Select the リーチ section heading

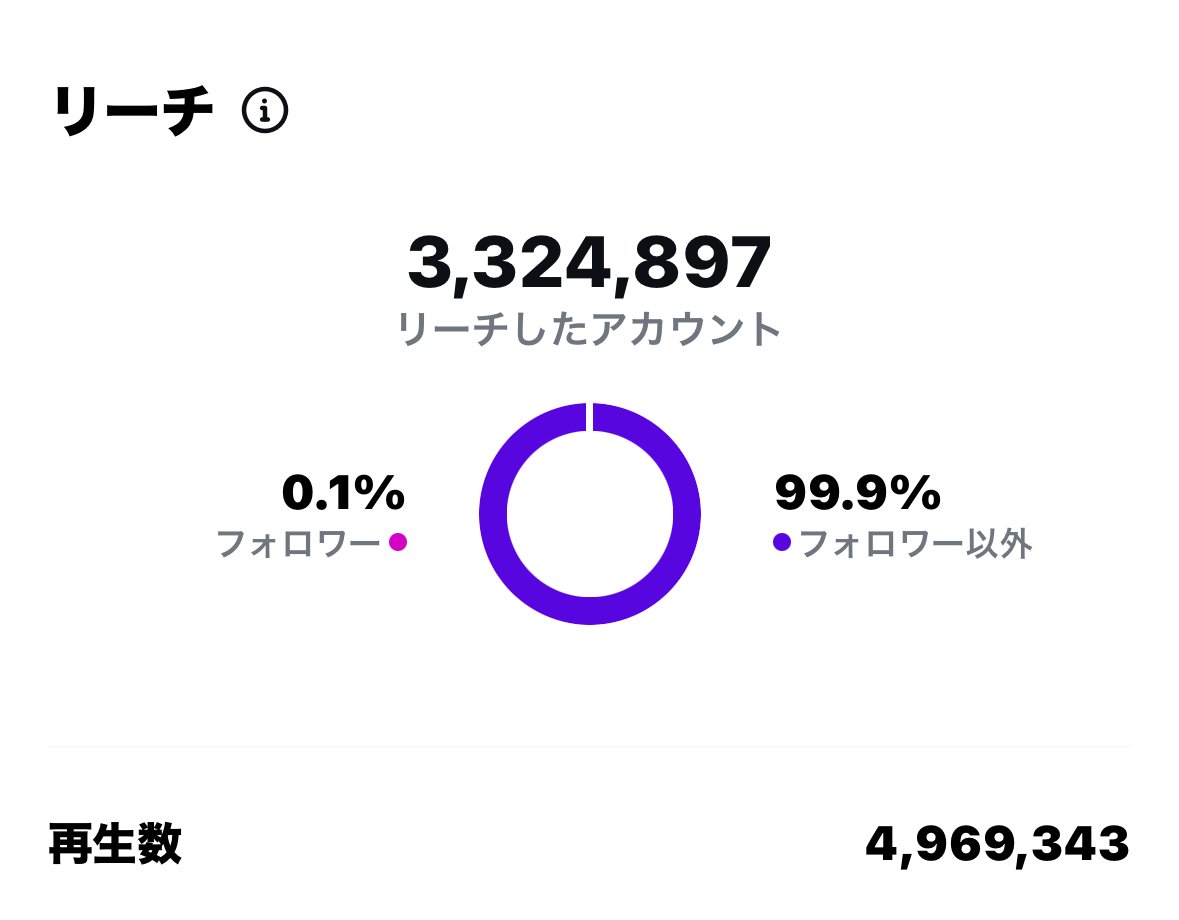(x=133, y=113)
